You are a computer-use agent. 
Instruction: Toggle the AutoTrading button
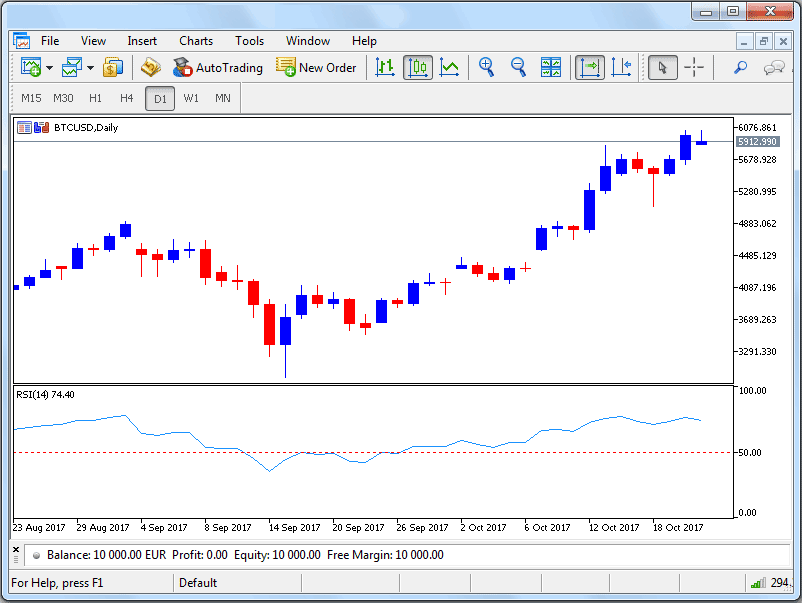coord(218,68)
